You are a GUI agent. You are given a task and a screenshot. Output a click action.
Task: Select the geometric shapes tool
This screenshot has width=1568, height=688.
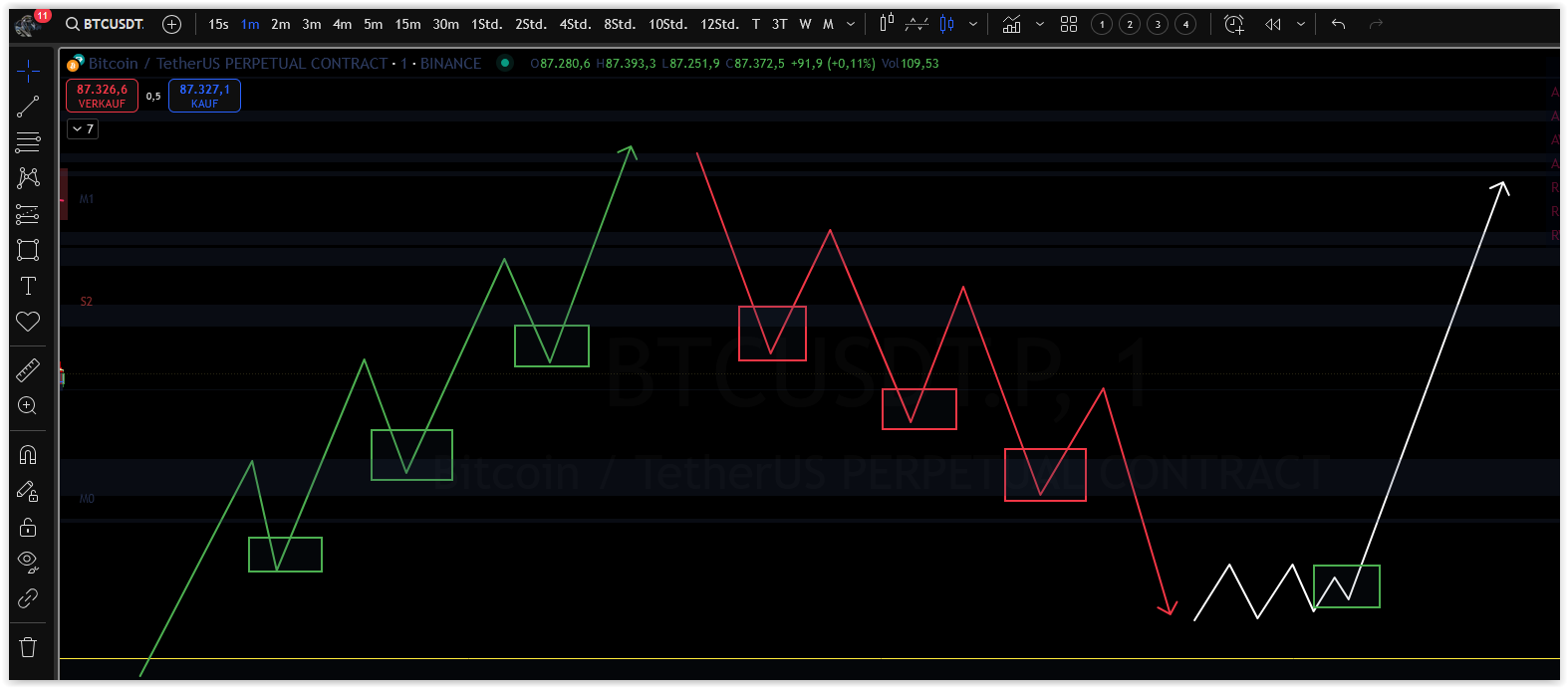click(x=28, y=250)
